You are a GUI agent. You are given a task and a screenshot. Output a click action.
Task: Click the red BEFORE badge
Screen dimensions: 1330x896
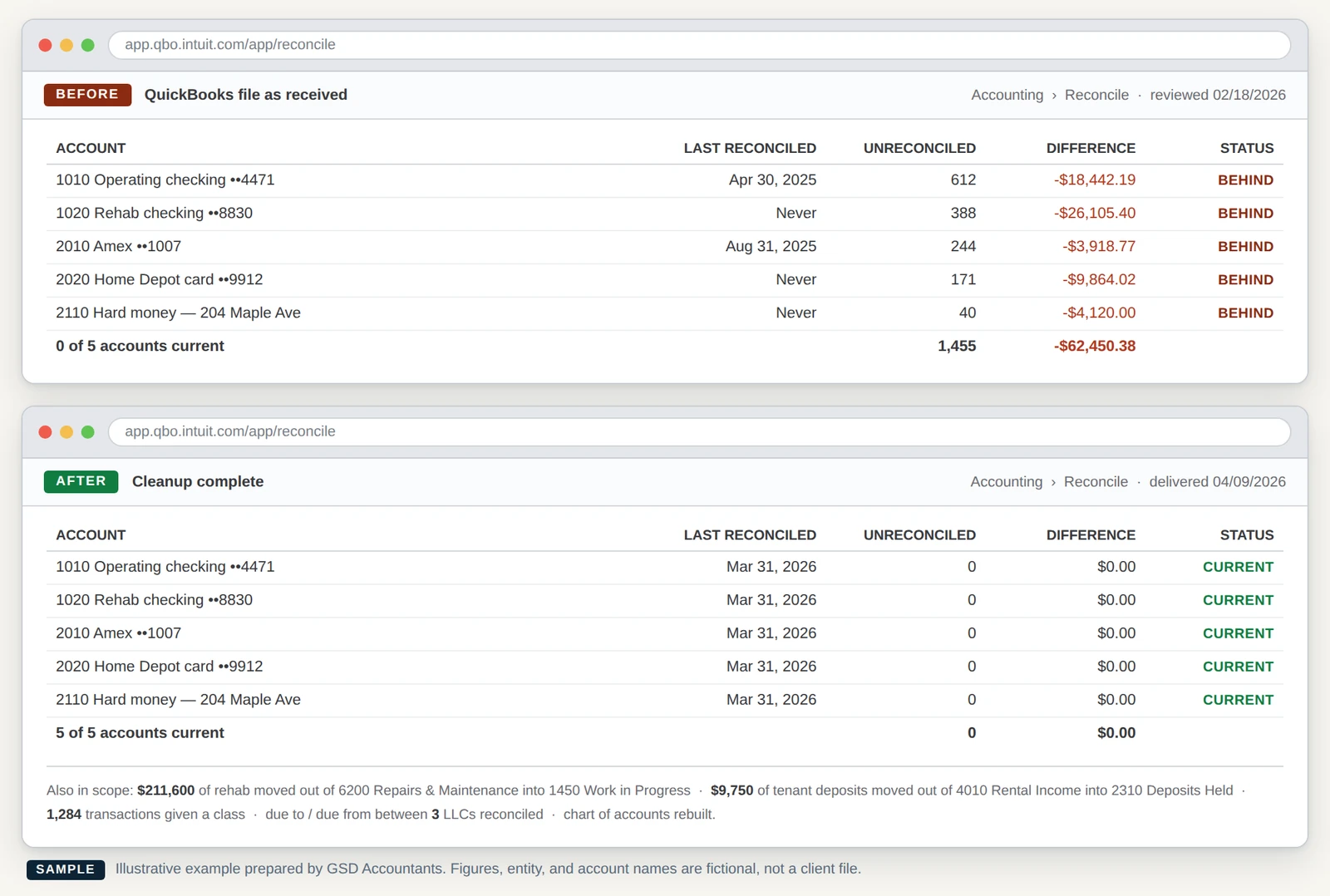pyautogui.click(x=87, y=95)
